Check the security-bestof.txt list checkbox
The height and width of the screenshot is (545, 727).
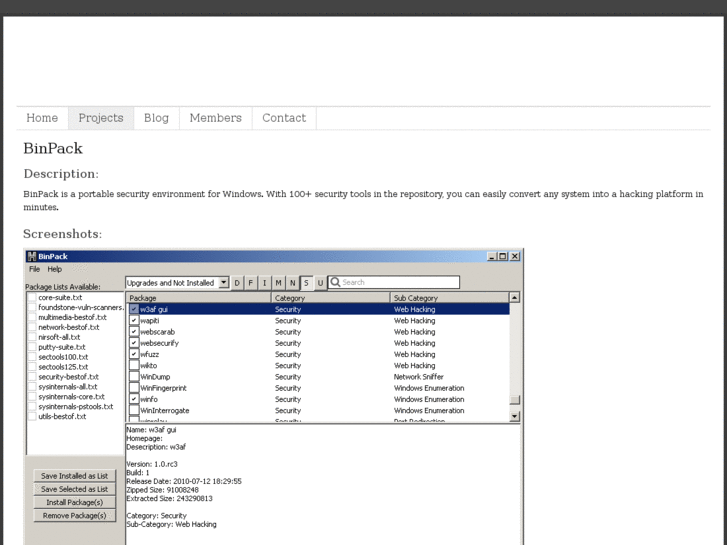coord(32,377)
